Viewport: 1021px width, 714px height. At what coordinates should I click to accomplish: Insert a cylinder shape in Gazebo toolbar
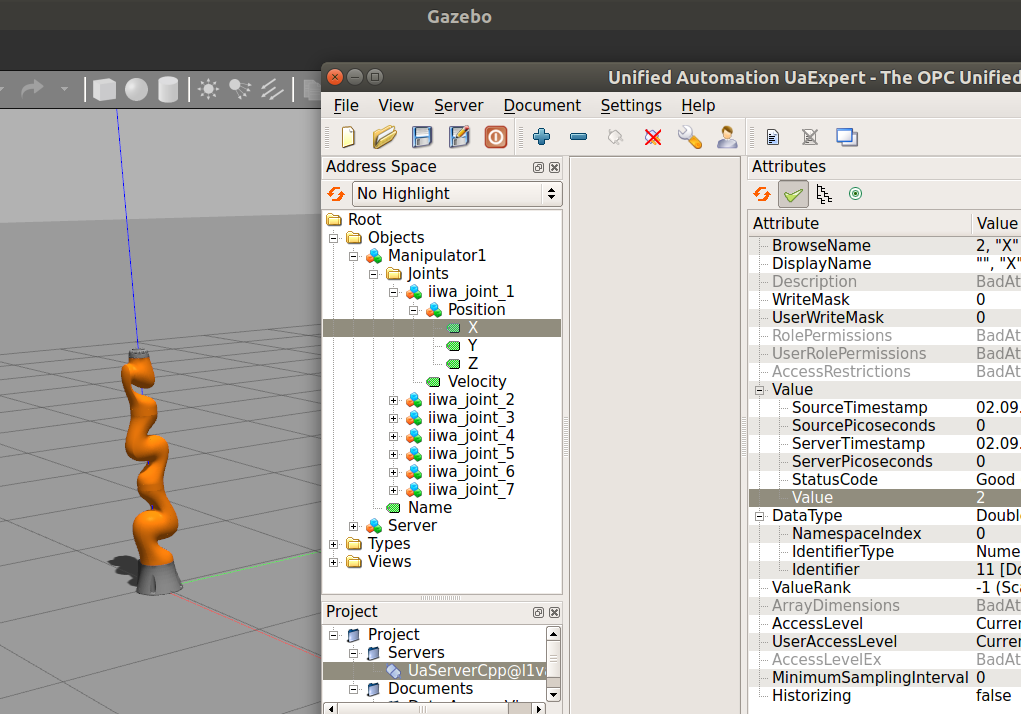[168, 89]
